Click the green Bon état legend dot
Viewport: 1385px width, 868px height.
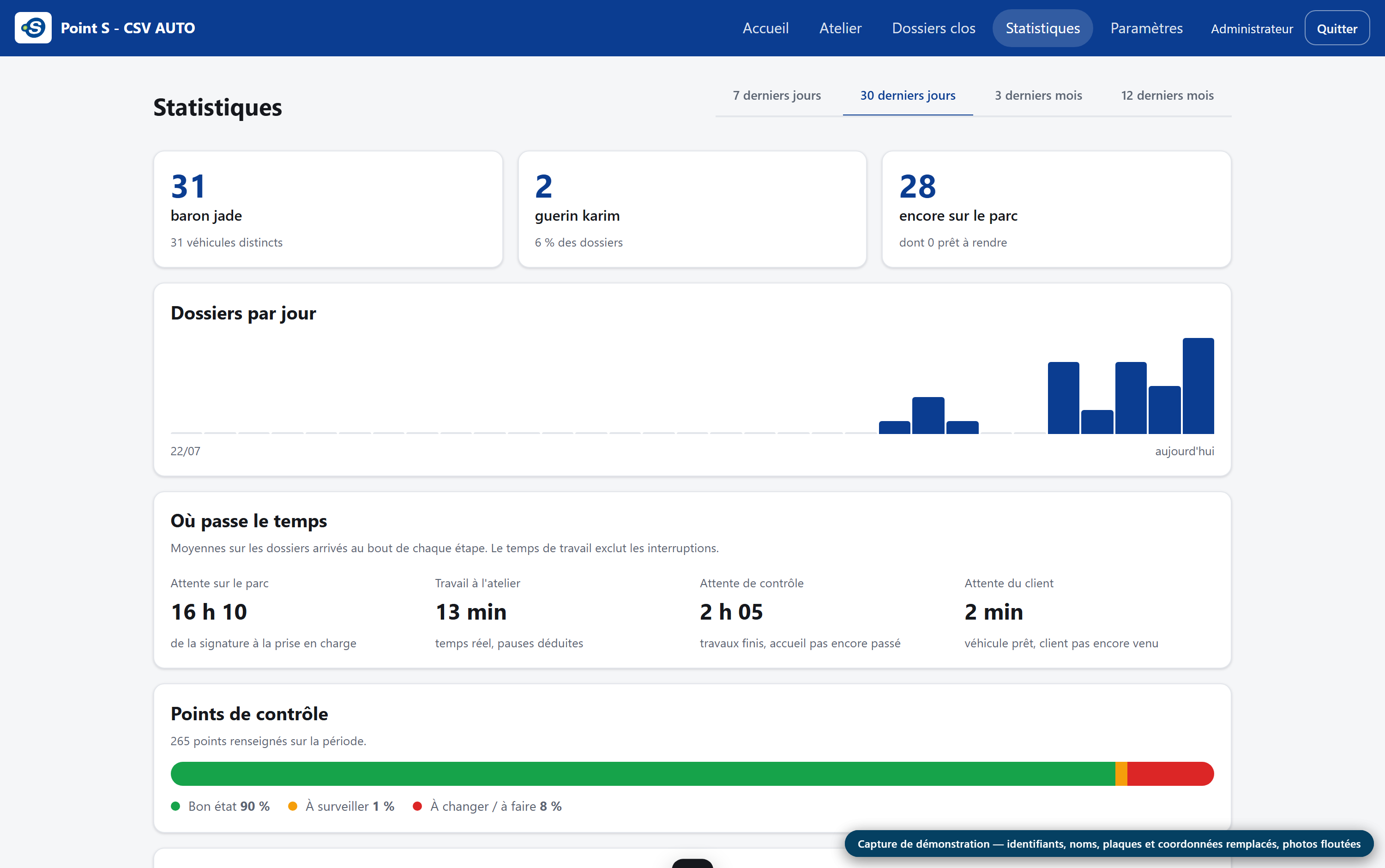[175, 806]
